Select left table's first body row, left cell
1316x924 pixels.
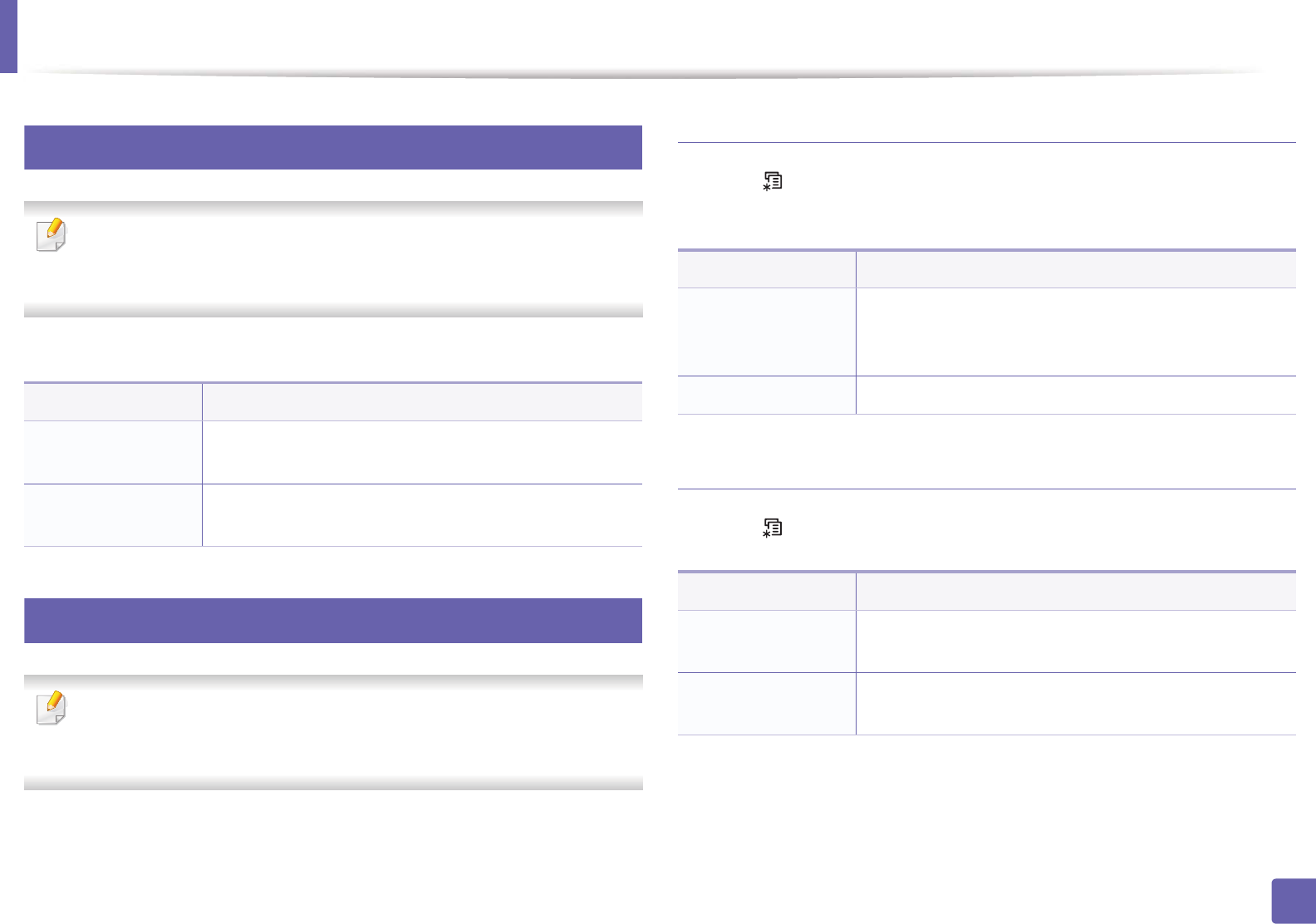tap(113, 452)
